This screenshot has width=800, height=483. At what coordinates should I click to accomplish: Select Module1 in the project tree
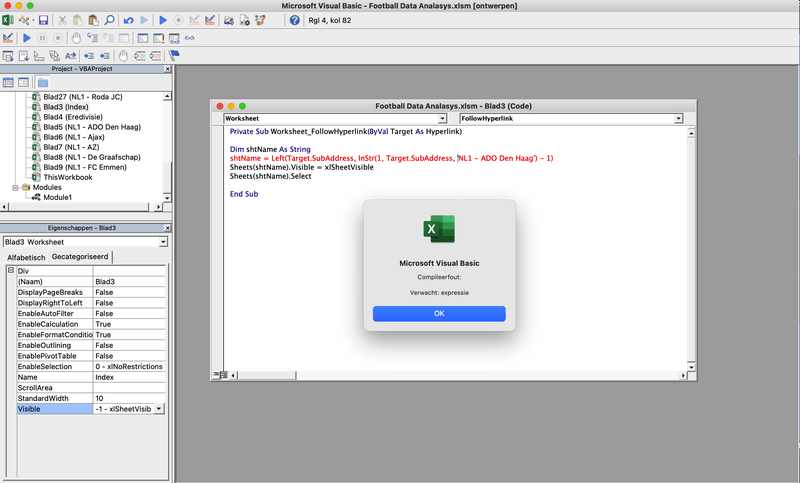(58, 197)
